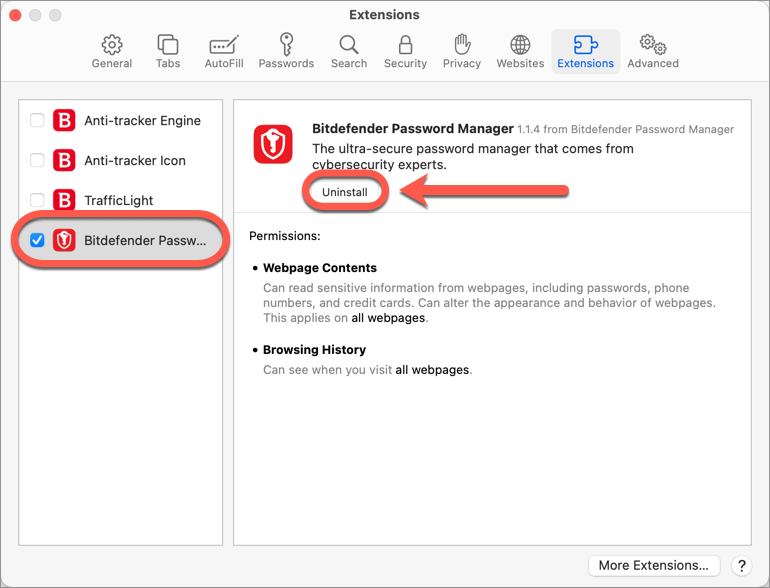Screen dimensions: 770x588
Task: Click the TrafficLight extension's B icon
Action: (x=64, y=200)
